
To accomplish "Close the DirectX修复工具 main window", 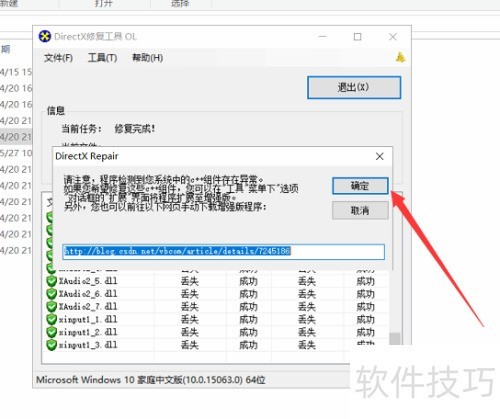I will tap(393, 36).
